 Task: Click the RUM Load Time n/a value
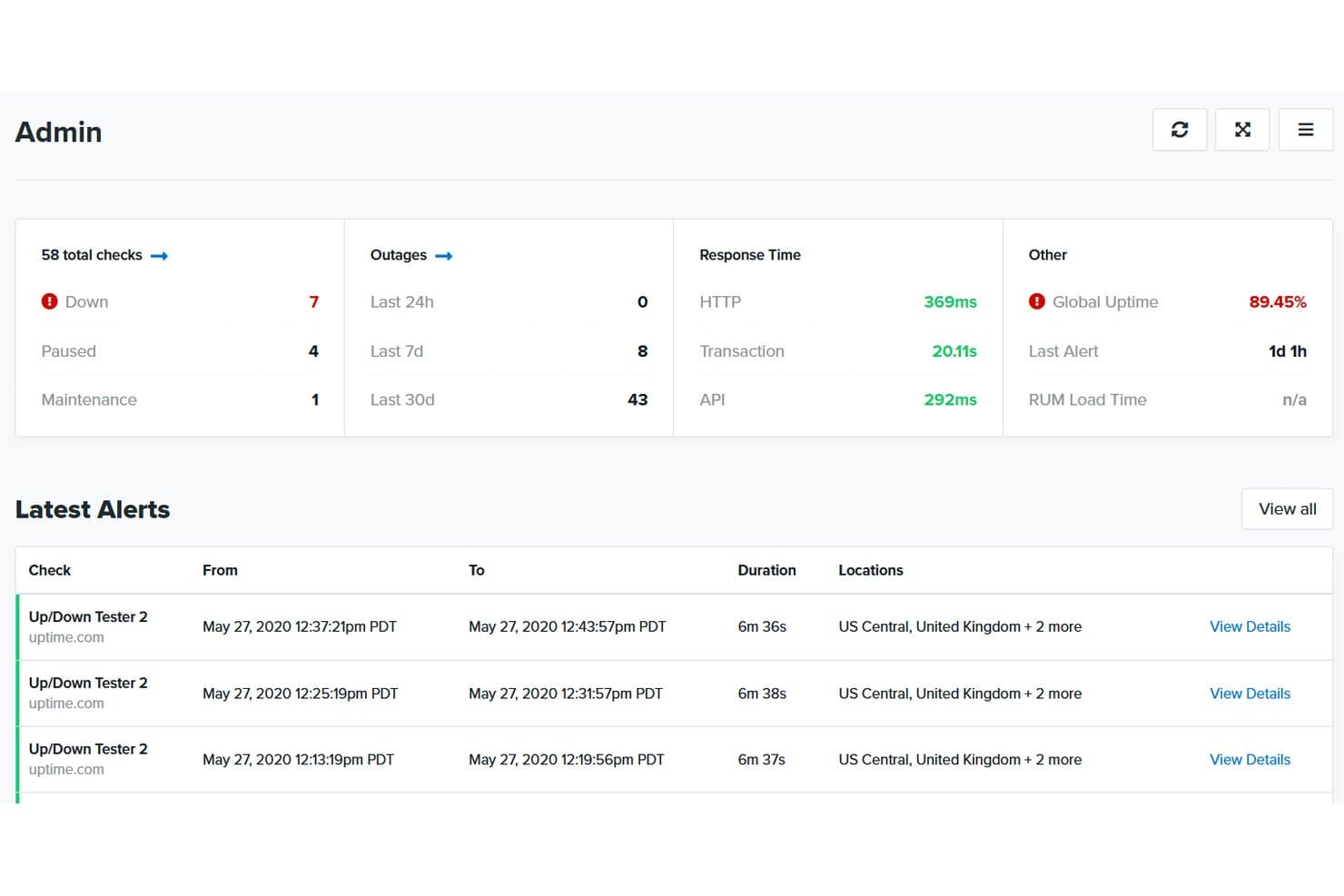click(x=1295, y=399)
